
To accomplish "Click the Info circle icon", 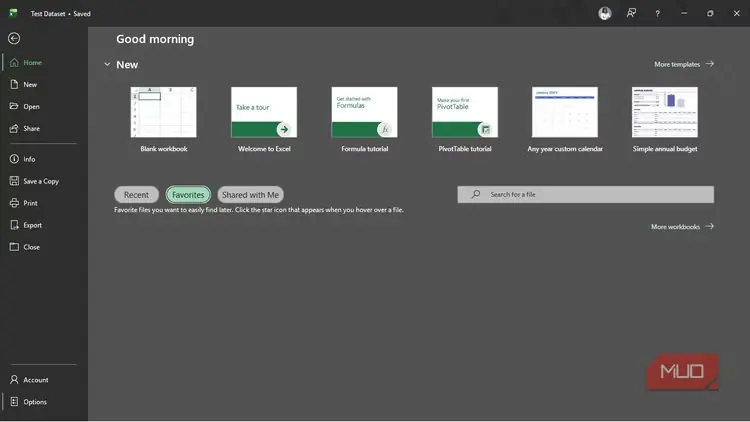I will click(x=14, y=159).
